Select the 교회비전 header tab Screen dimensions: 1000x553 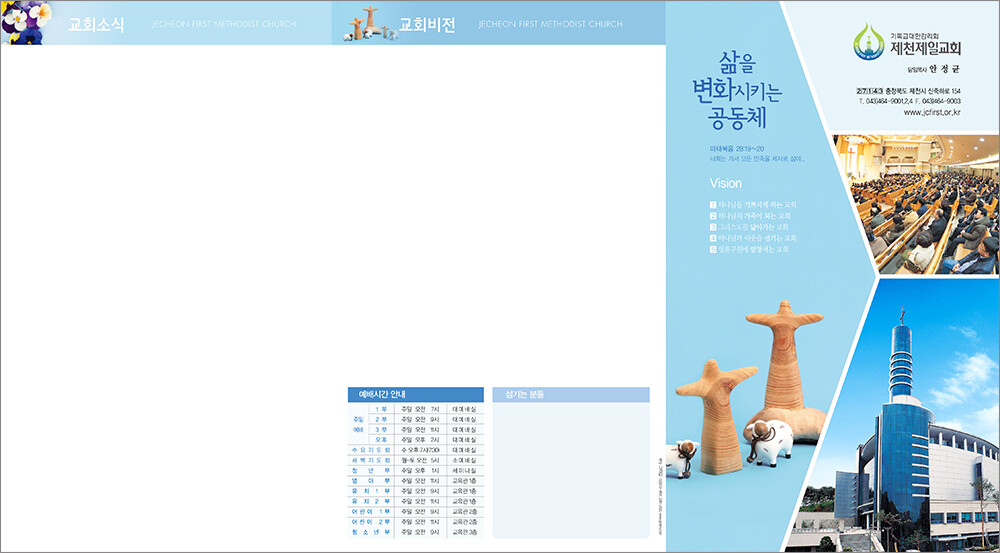click(x=427, y=24)
